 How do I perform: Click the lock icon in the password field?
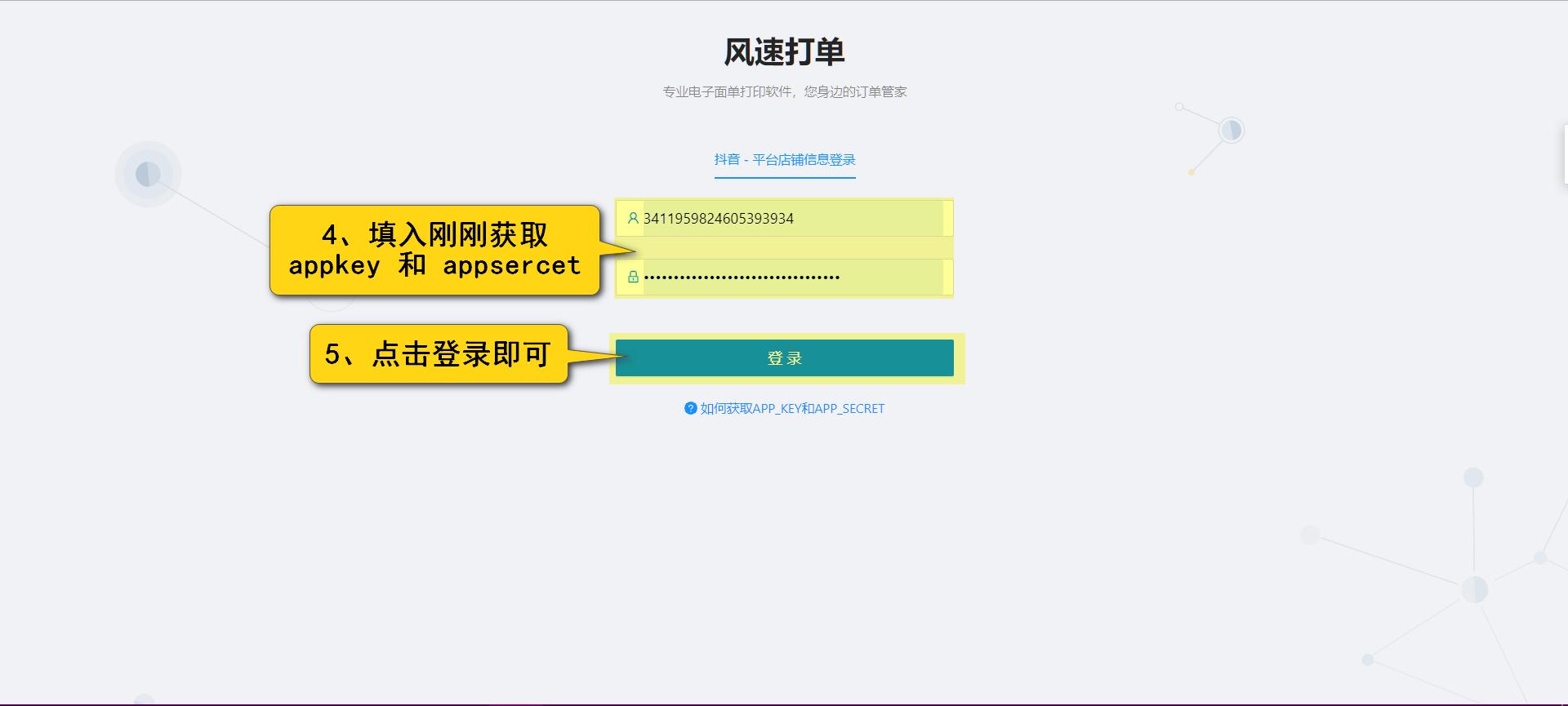point(633,277)
